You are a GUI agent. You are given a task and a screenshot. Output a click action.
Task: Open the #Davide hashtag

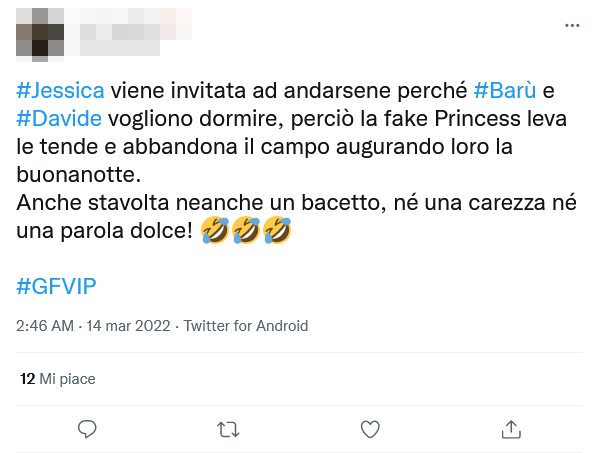tap(59, 119)
